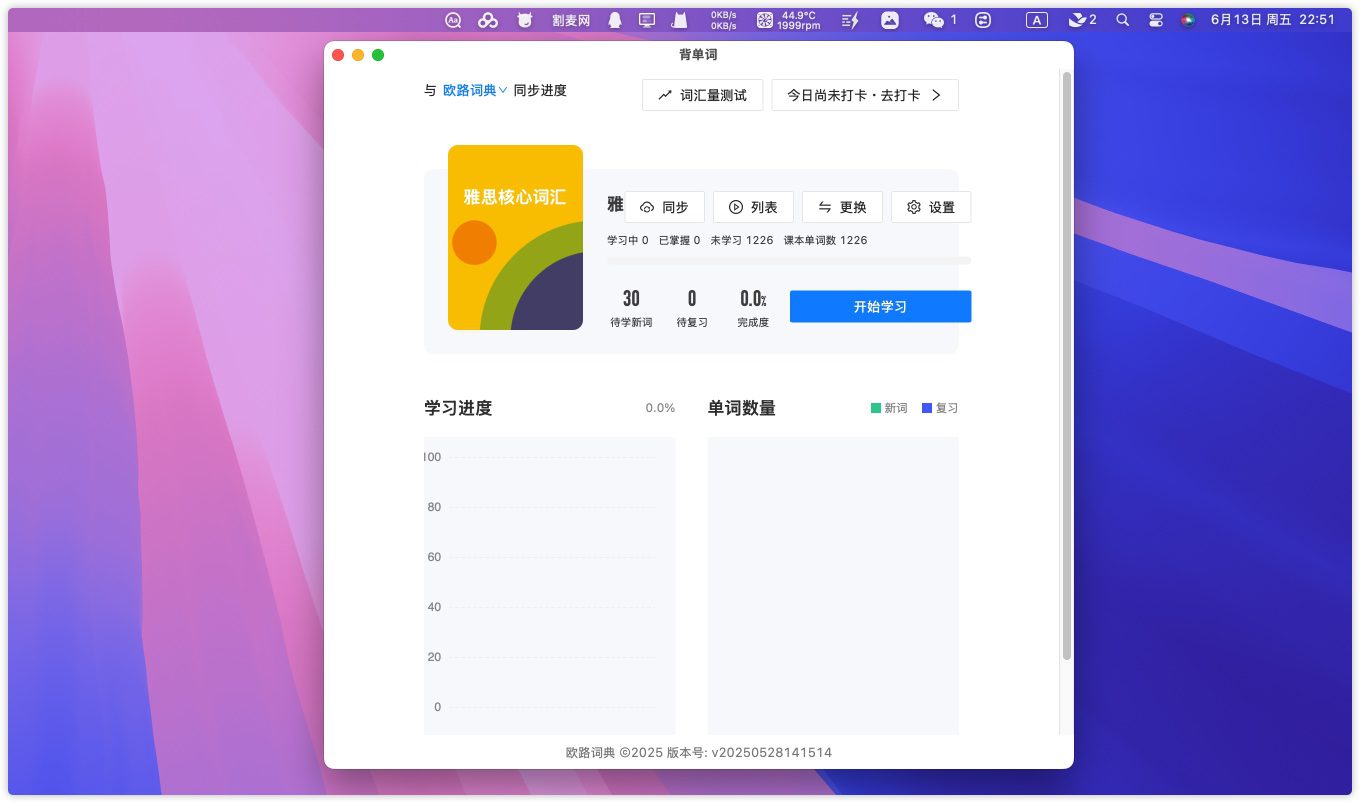Expand the 欧路词典 sync dropdown
Image resolution: width=1360 pixels, height=803 pixels.
tap(475, 91)
